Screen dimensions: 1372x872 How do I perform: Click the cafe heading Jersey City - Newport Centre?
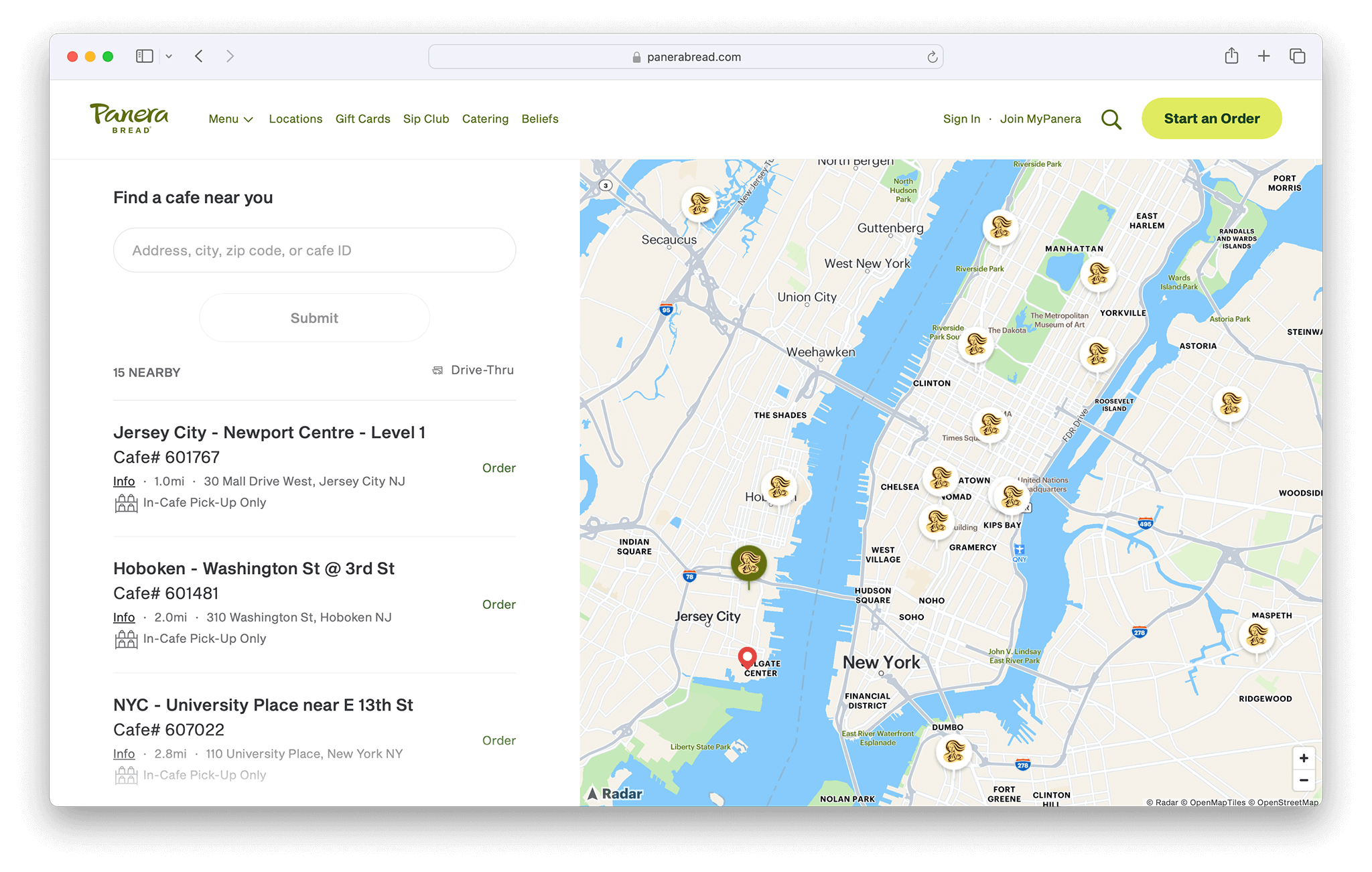pyautogui.click(x=269, y=433)
